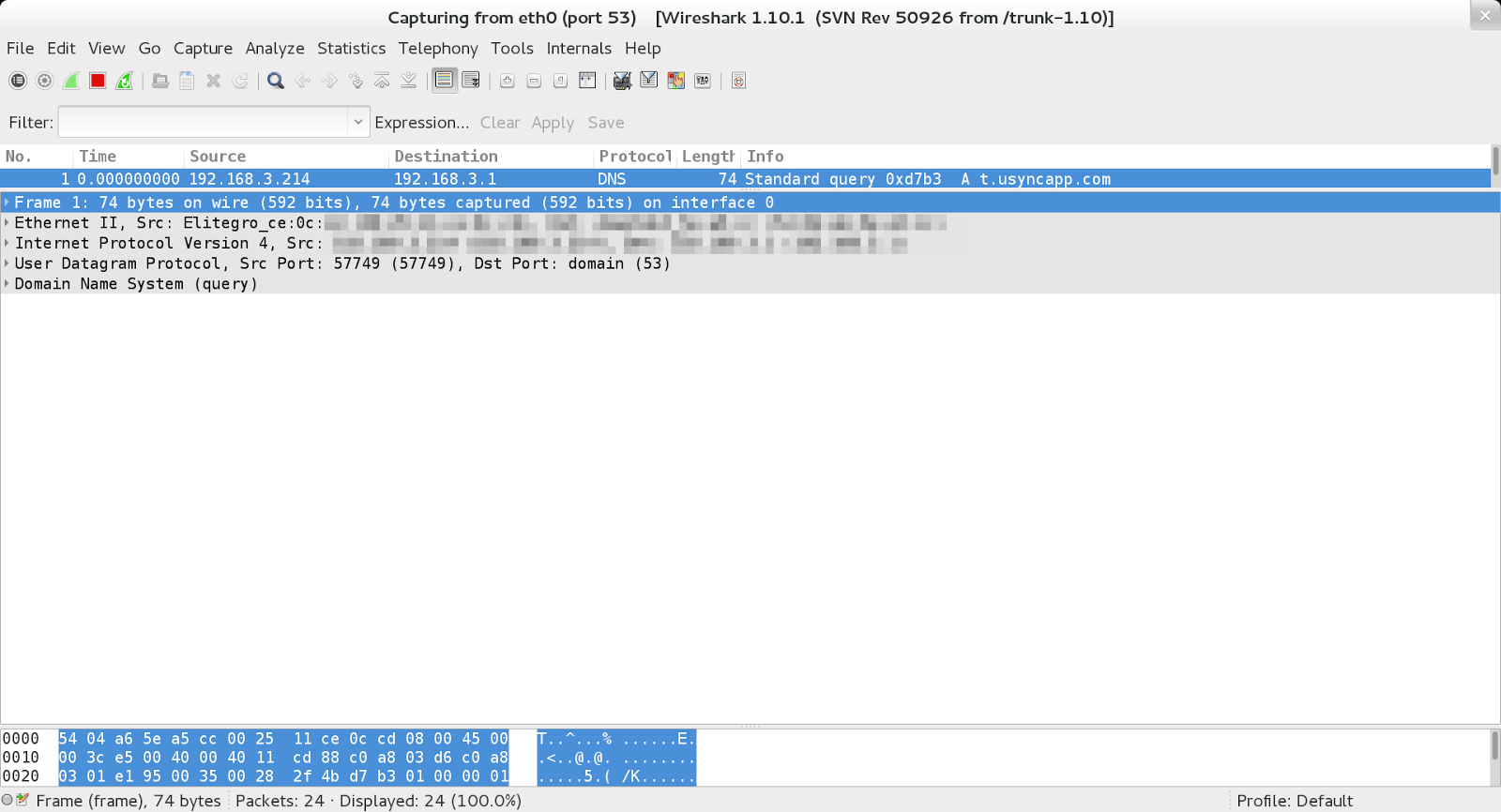Open a capture file icon
The width and height of the screenshot is (1501, 812).
160,81
